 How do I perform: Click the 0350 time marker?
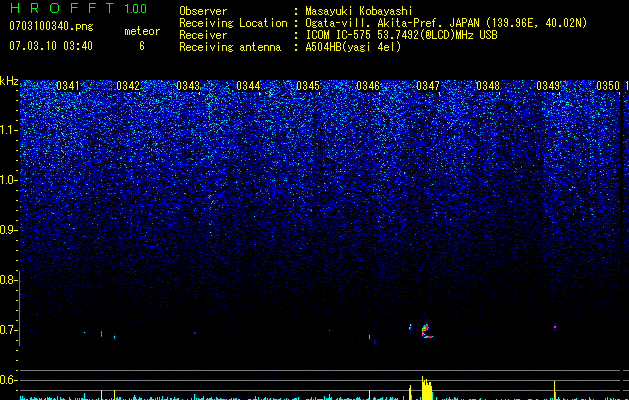pos(608,86)
